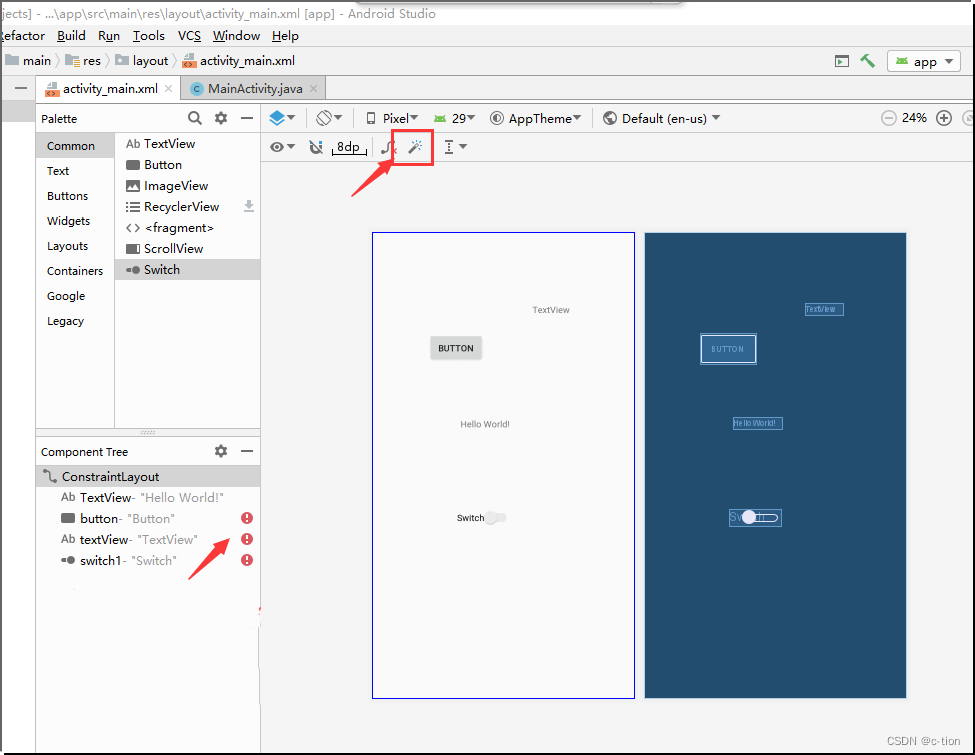Toggle autoconnect magnet icon

tap(316, 147)
